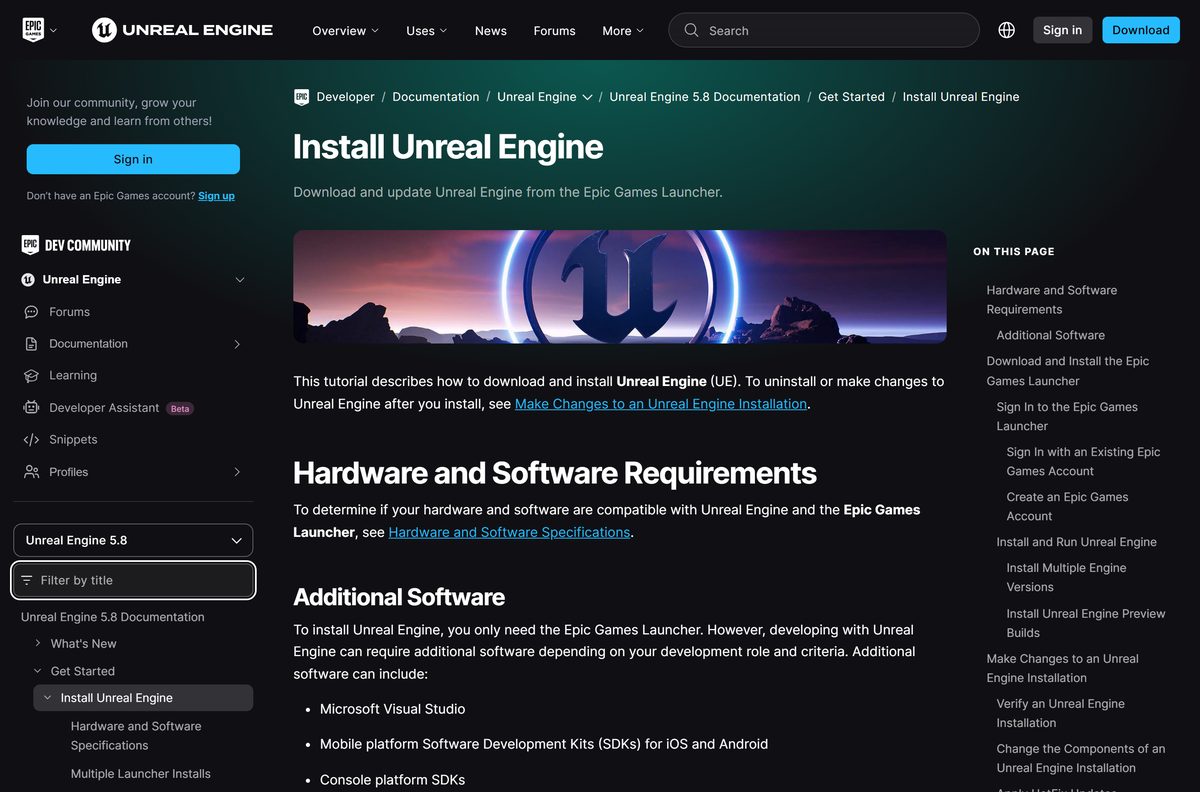
Task: Click the Documentation page icon in sidebar
Action: click(x=31, y=344)
